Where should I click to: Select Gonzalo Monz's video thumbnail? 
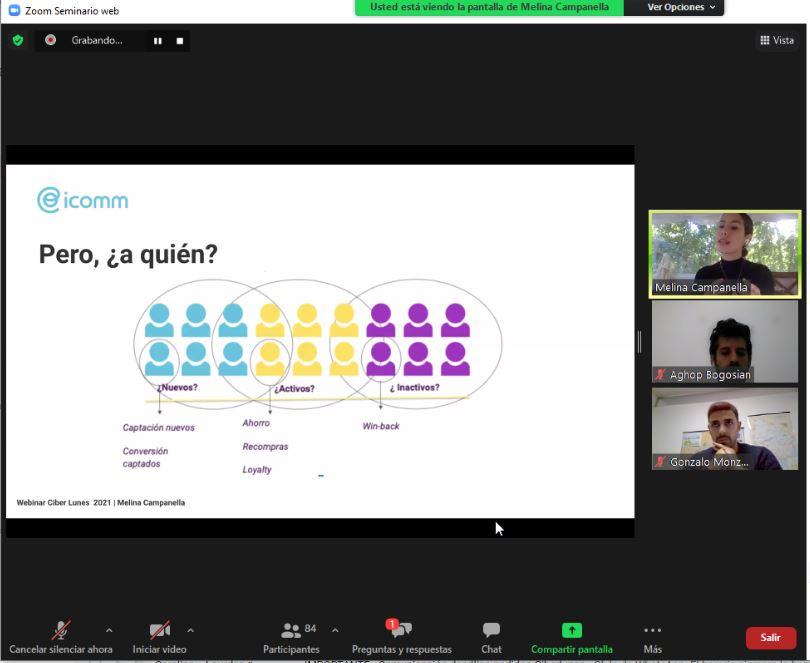[x=724, y=429]
